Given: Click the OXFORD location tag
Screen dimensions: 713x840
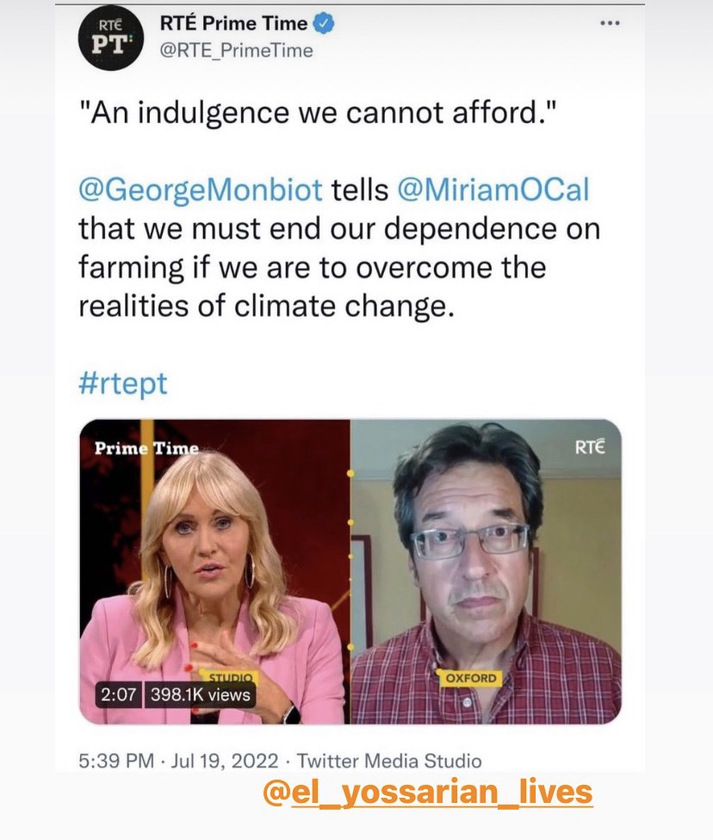Looking at the screenshot, I should (x=470, y=678).
